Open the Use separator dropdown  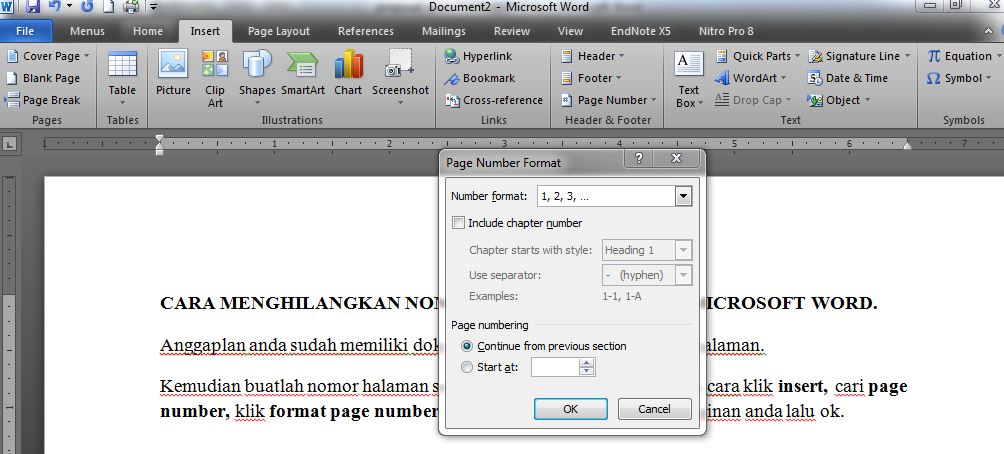(x=683, y=275)
